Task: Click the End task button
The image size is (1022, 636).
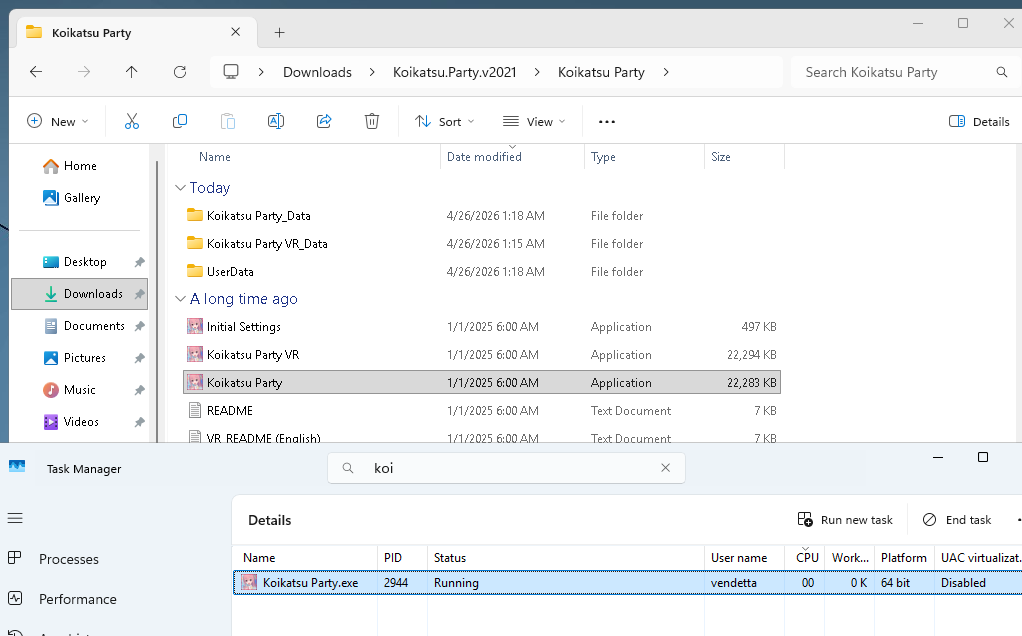Action: (957, 520)
